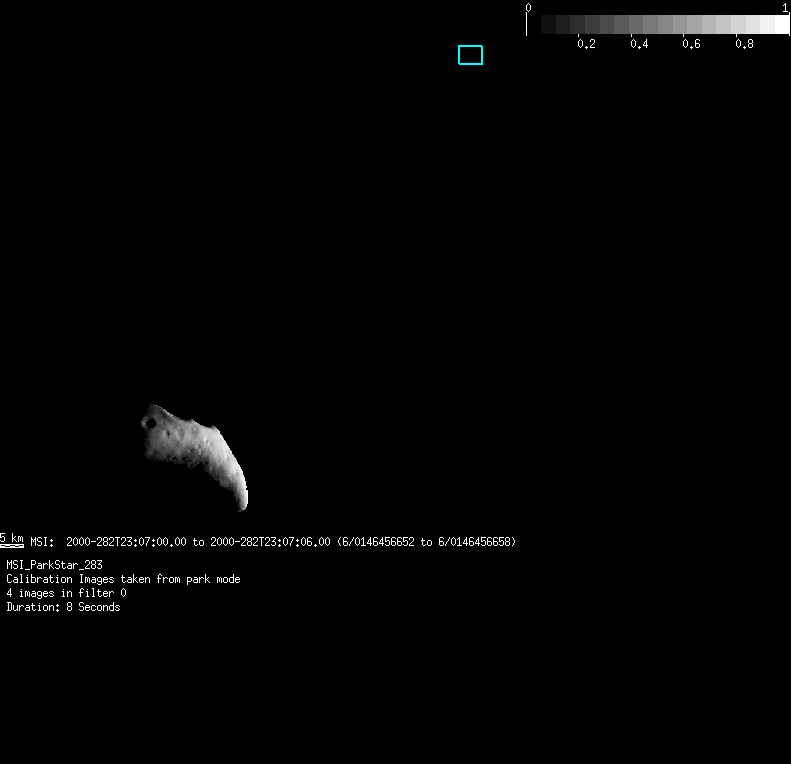Click the 0.4 tick label on colorbar
This screenshot has height=764, width=791.
point(639,44)
